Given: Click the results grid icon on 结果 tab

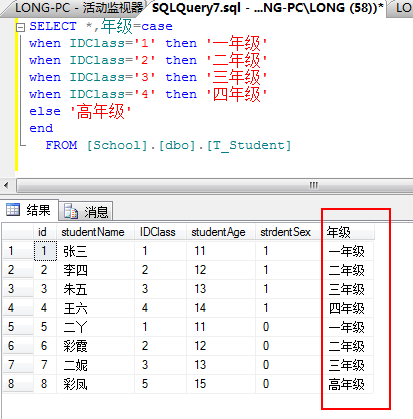Looking at the screenshot, I should (13, 210).
